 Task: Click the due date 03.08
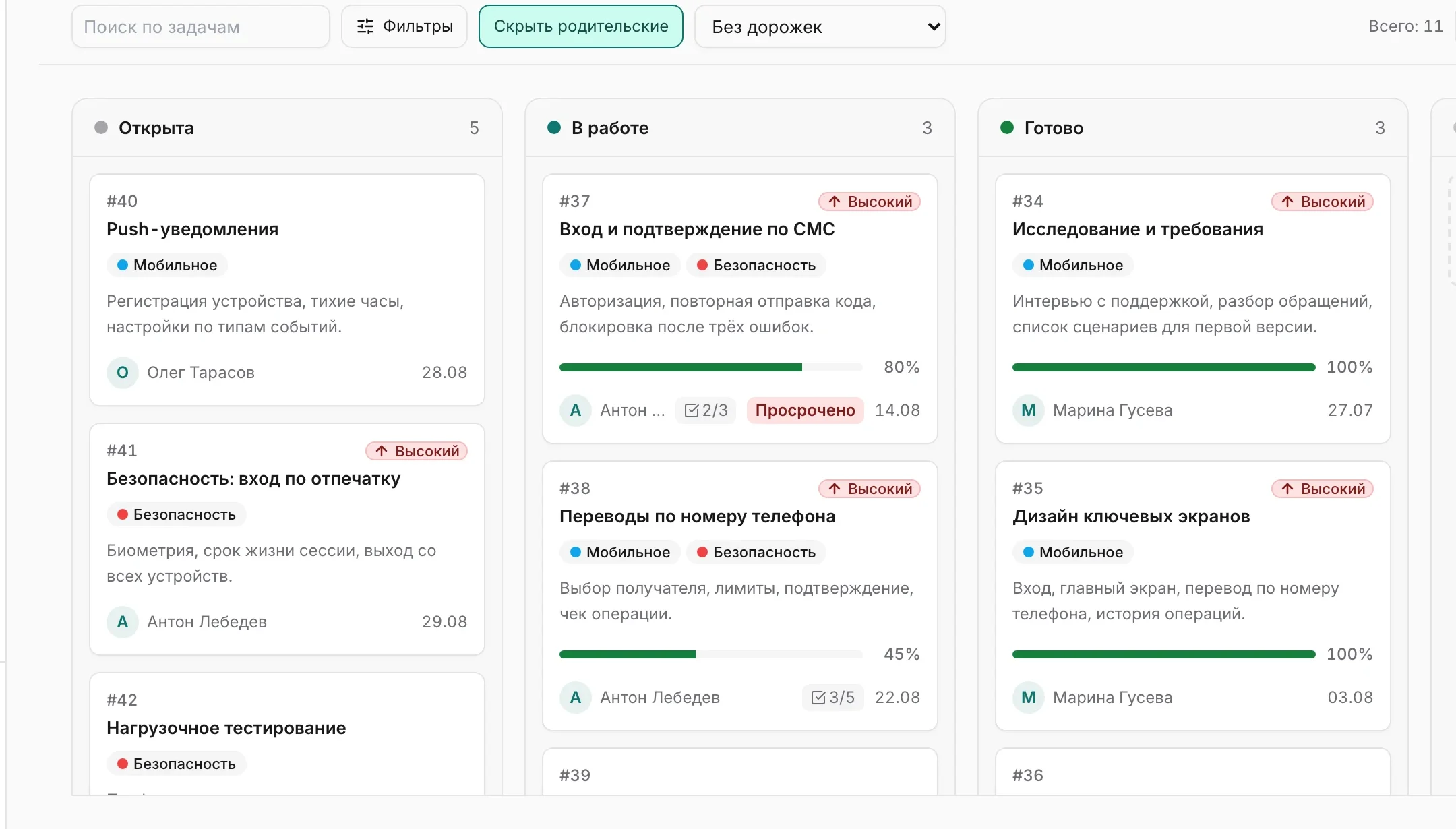1350,697
